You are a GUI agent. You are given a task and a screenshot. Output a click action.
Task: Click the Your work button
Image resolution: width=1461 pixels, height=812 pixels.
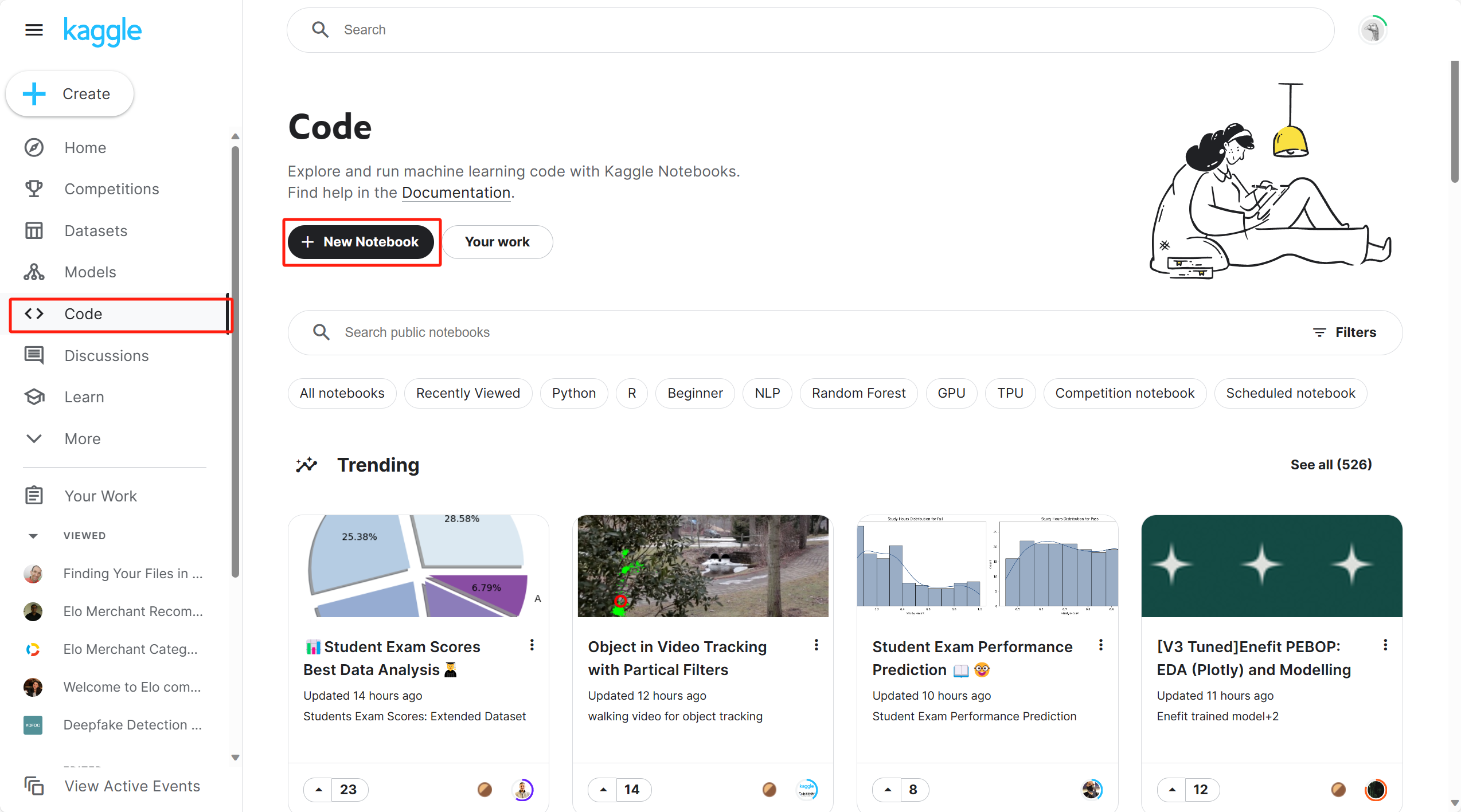pyautogui.click(x=497, y=242)
